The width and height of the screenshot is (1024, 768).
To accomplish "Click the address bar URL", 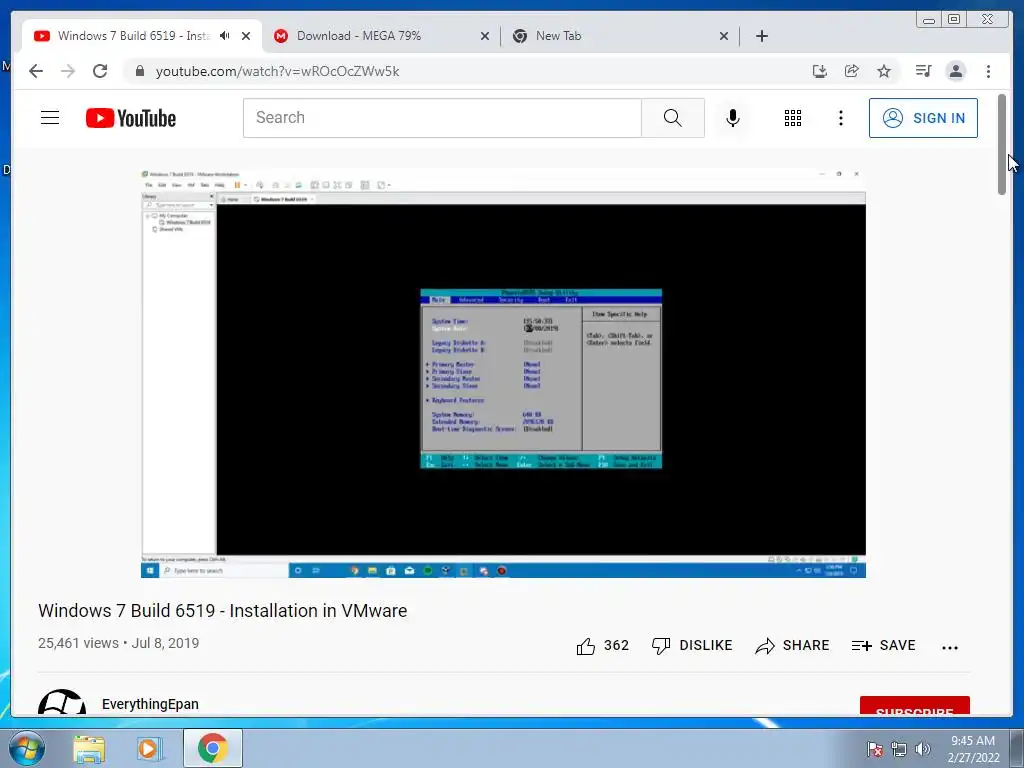I will click(x=277, y=71).
